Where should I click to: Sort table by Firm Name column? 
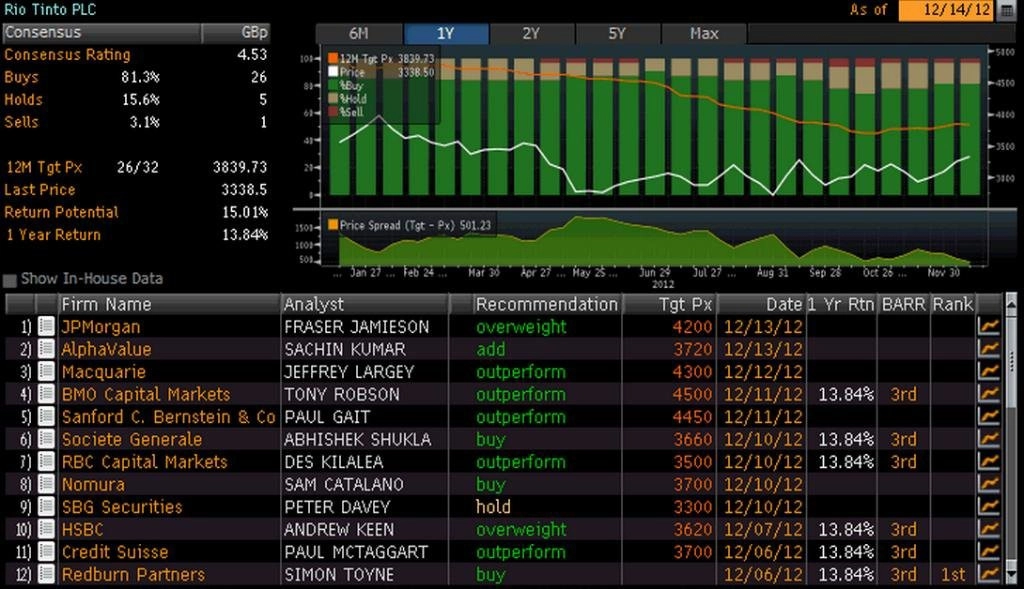coord(169,304)
